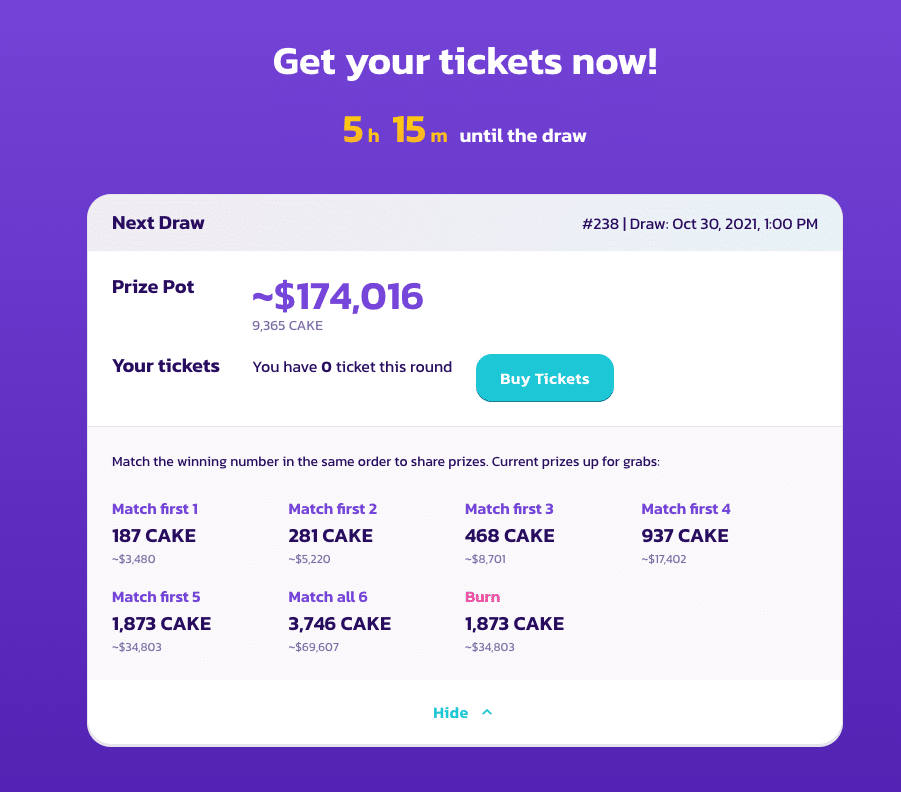Click the 9,365 CAKE pot subtotal

[x=287, y=325]
